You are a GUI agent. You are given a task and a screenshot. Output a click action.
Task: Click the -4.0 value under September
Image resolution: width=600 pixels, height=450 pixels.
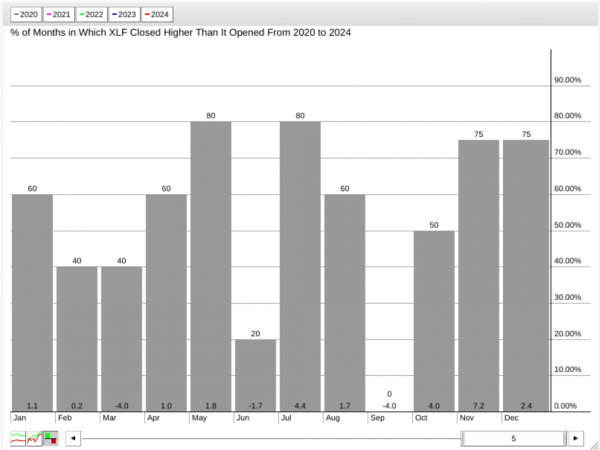389,406
